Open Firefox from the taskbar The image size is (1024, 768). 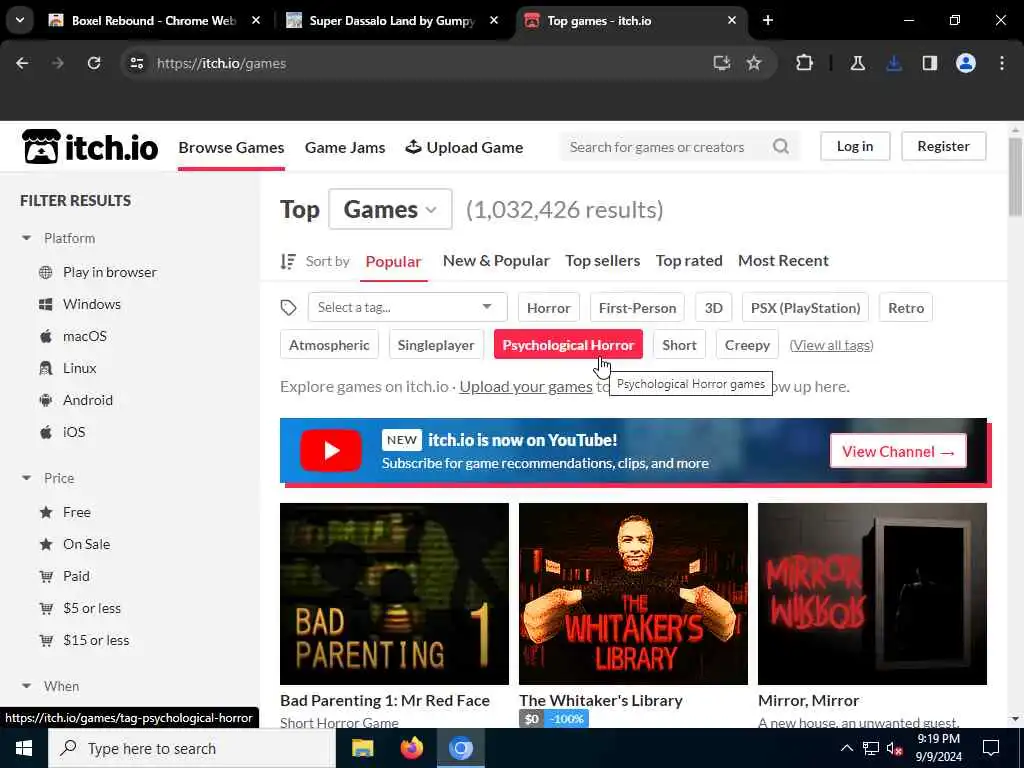[x=411, y=748]
